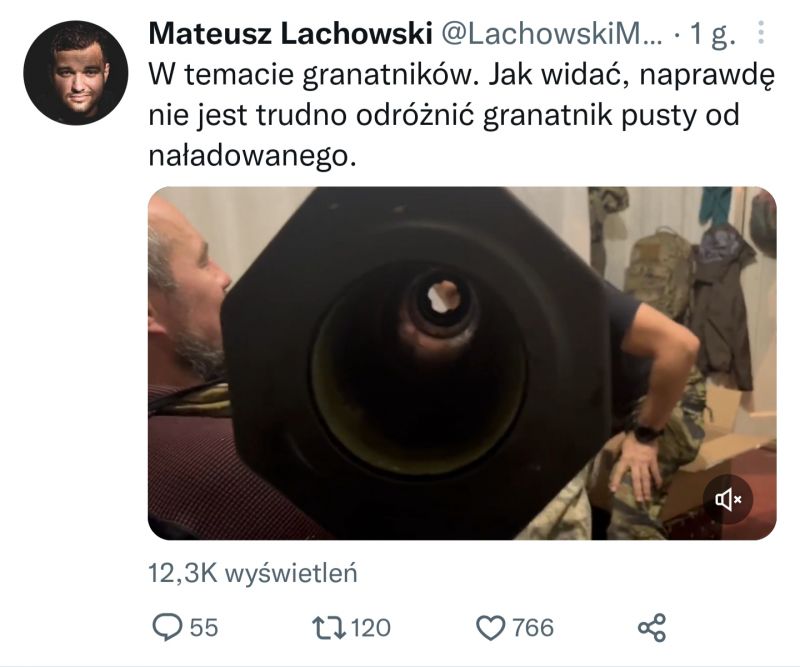Like the tweet with the heart icon
The width and height of the screenshot is (800, 667).
click(x=490, y=628)
